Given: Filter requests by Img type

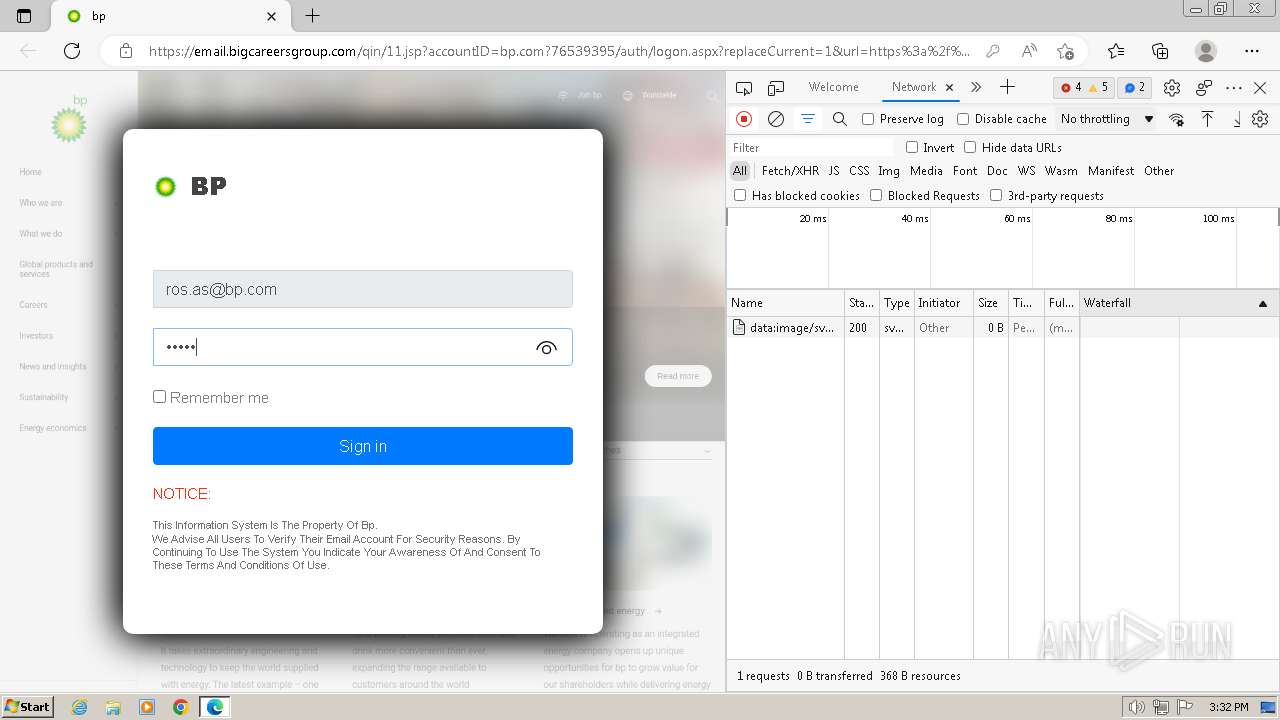Looking at the screenshot, I should click(x=889, y=171).
